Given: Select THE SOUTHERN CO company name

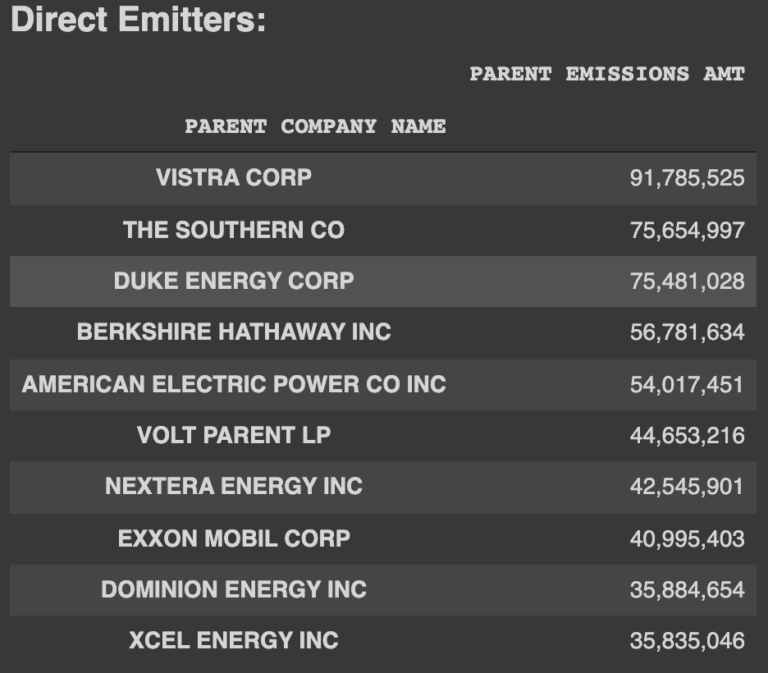Looking at the screenshot, I should (x=234, y=230).
